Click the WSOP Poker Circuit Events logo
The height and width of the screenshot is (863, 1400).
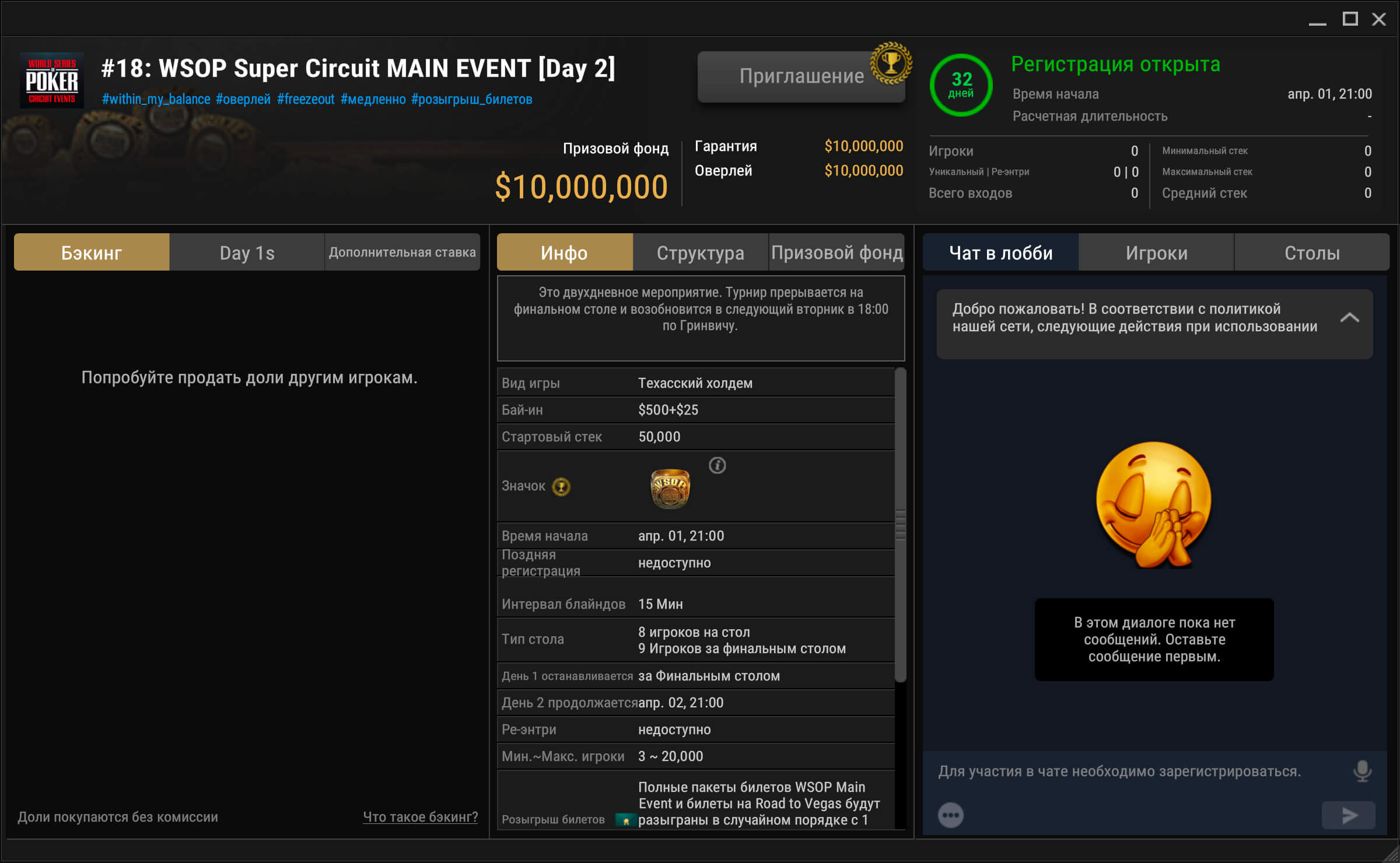point(52,80)
